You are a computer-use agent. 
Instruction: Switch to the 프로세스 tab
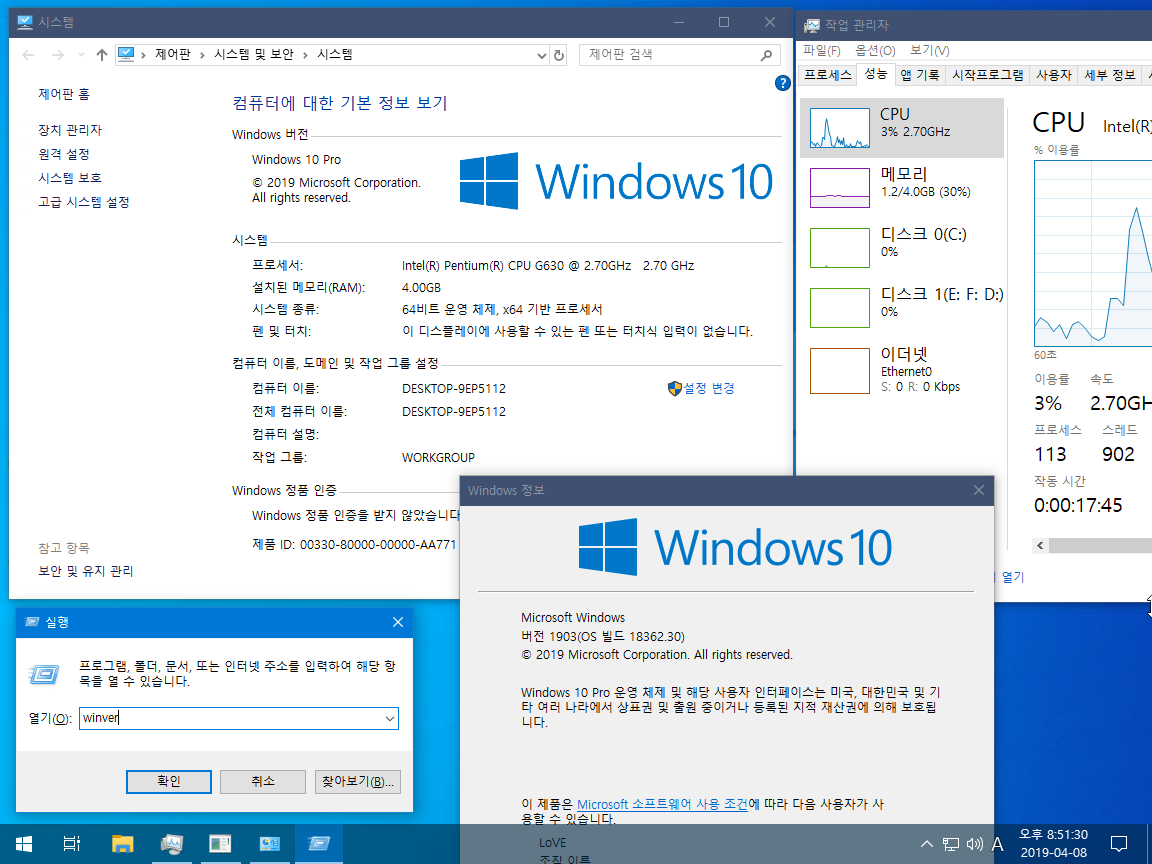pyautogui.click(x=828, y=75)
